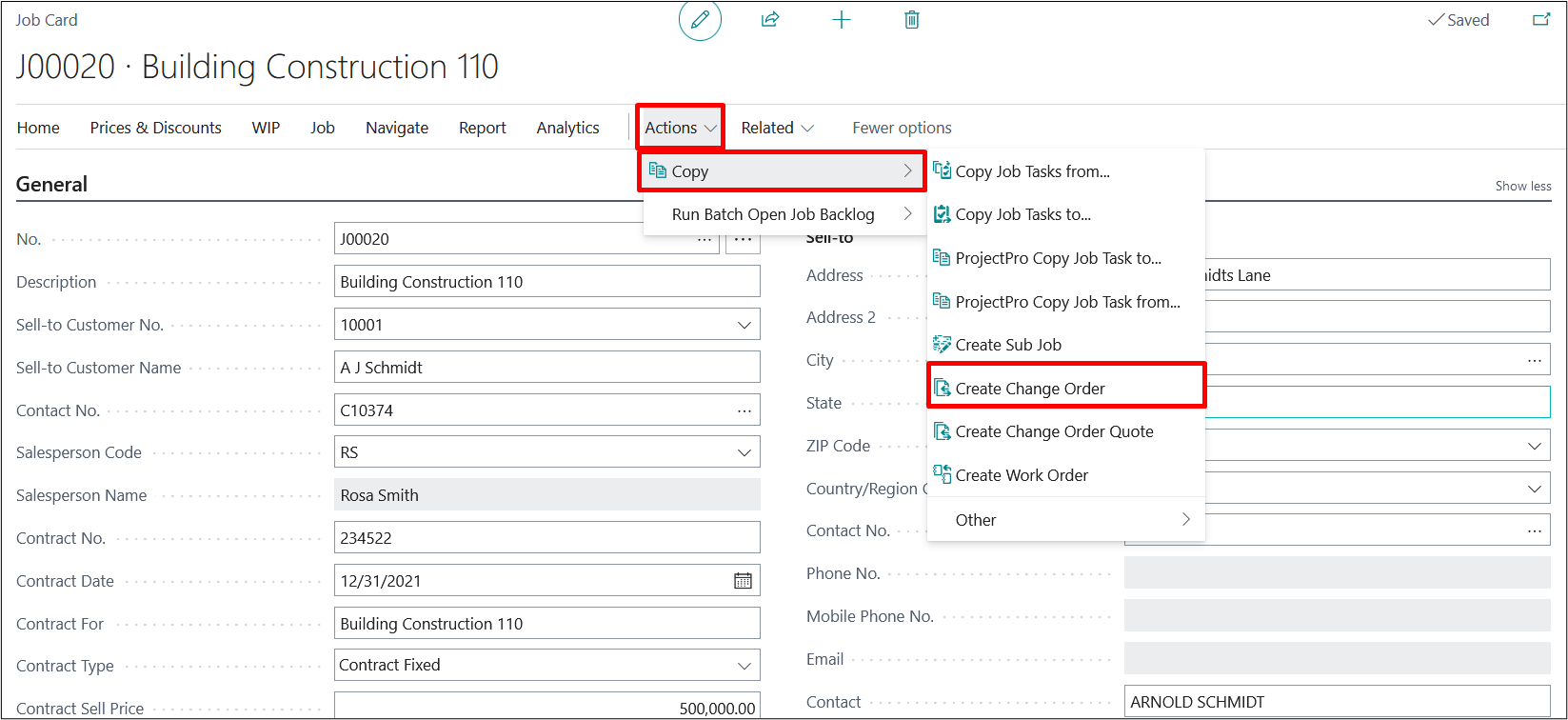Switch to Prices & Discounts tab

click(155, 128)
